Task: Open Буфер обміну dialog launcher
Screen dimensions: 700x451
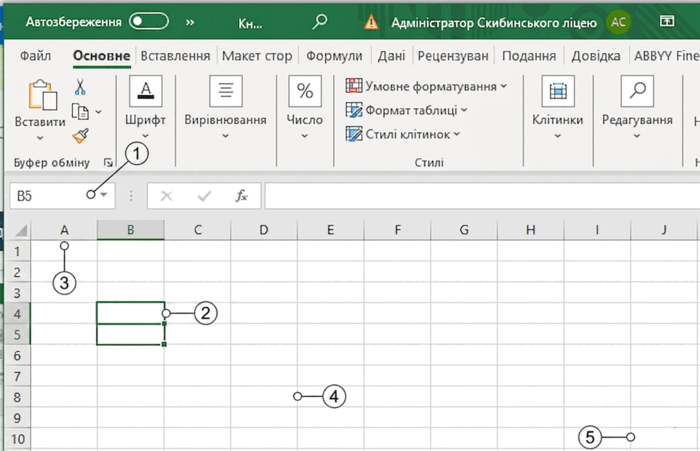Action: (108, 163)
